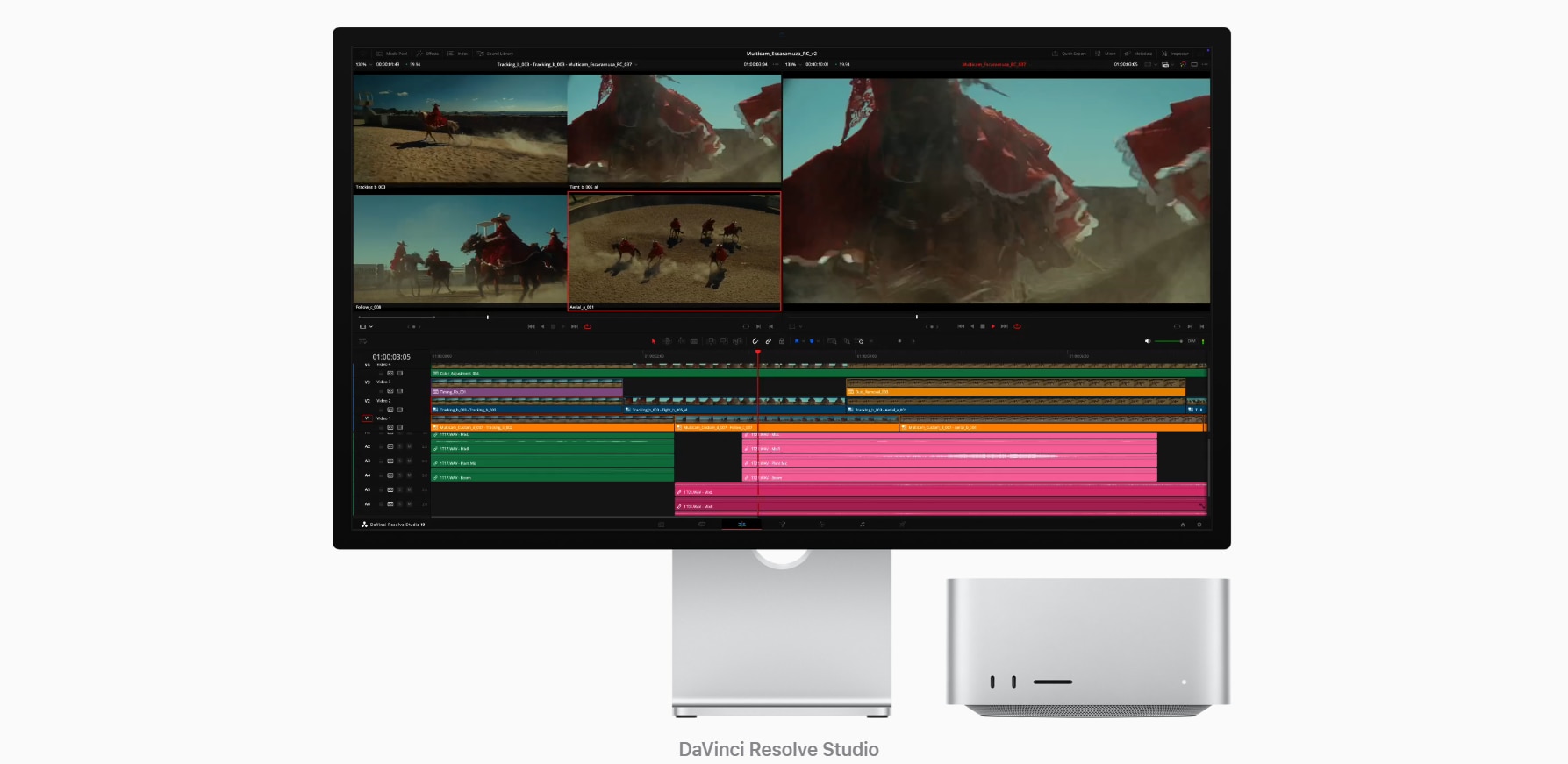Image resolution: width=1568 pixels, height=764 pixels.
Task: Add a marker with the marker icon
Action: (x=812, y=341)
